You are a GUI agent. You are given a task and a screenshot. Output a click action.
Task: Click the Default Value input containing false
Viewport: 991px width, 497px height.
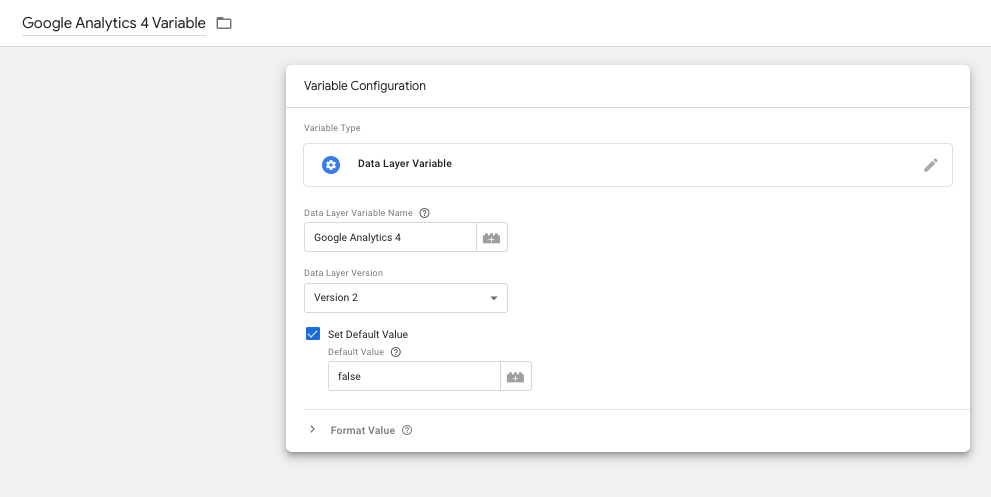point(414,376)
